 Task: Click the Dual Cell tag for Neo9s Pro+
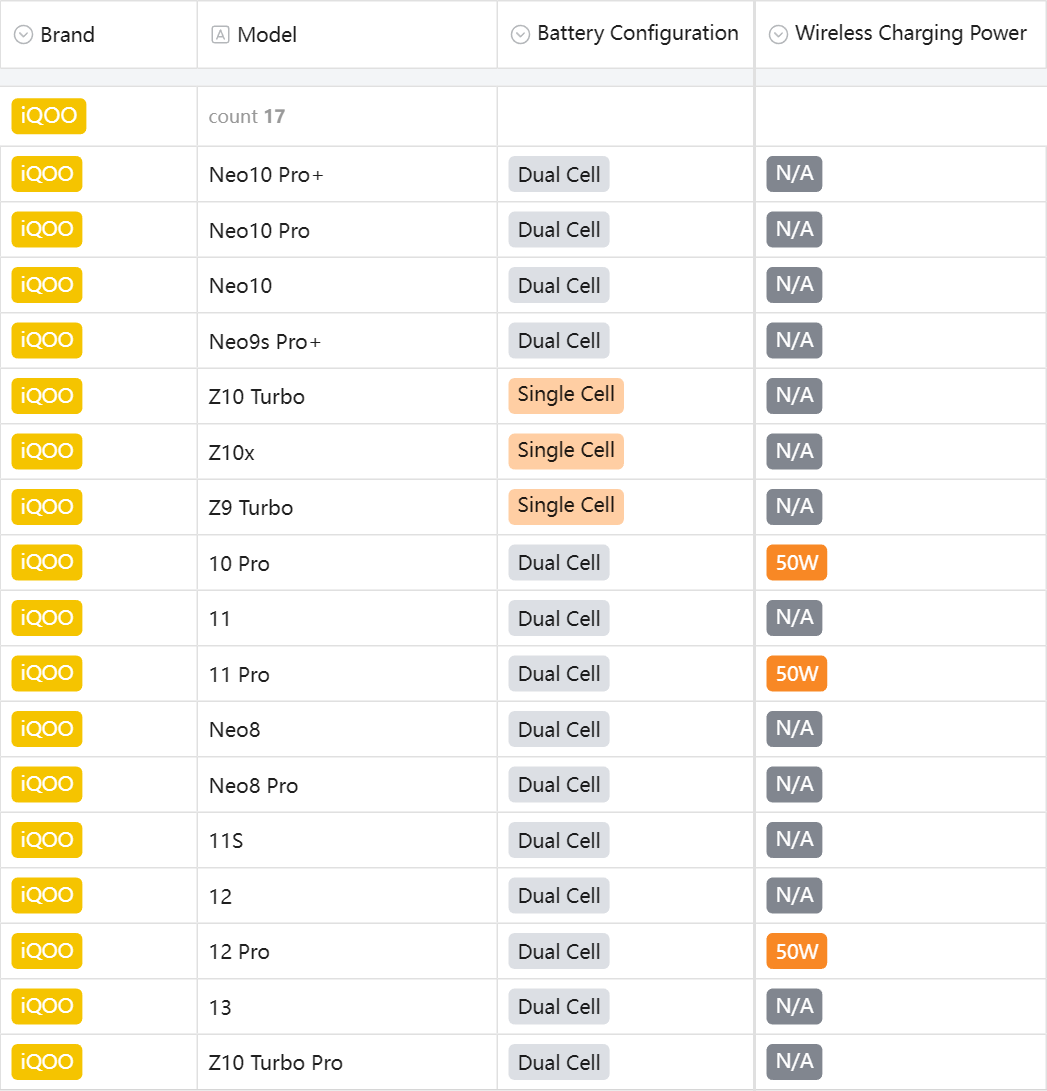pos(559,340)
